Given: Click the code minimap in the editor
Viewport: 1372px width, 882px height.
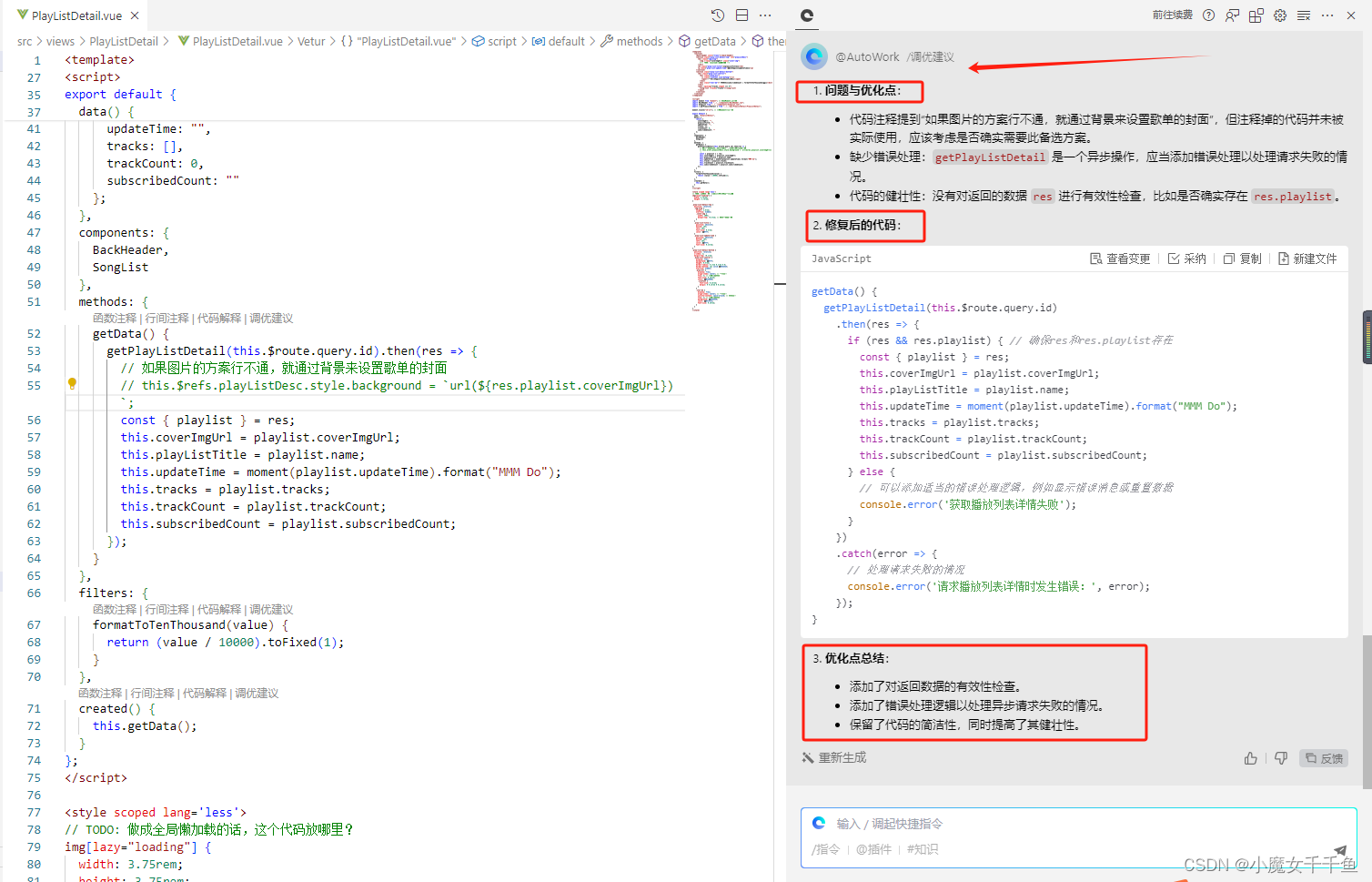Looking at the screenshot, I should click(x=731, y=182).
